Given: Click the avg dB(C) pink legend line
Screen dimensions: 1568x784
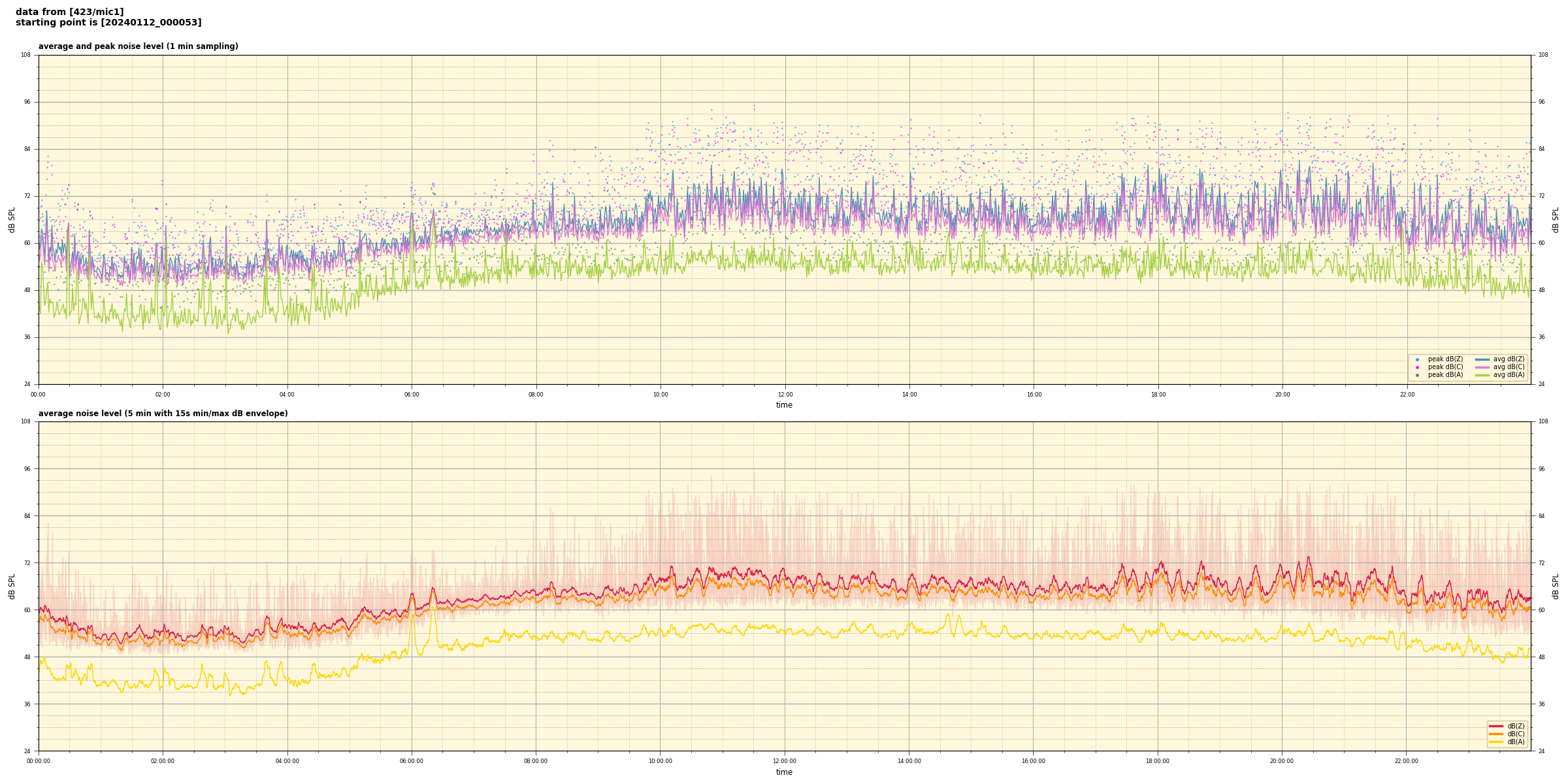Looking at the screenshot, I should (1482, 367).
